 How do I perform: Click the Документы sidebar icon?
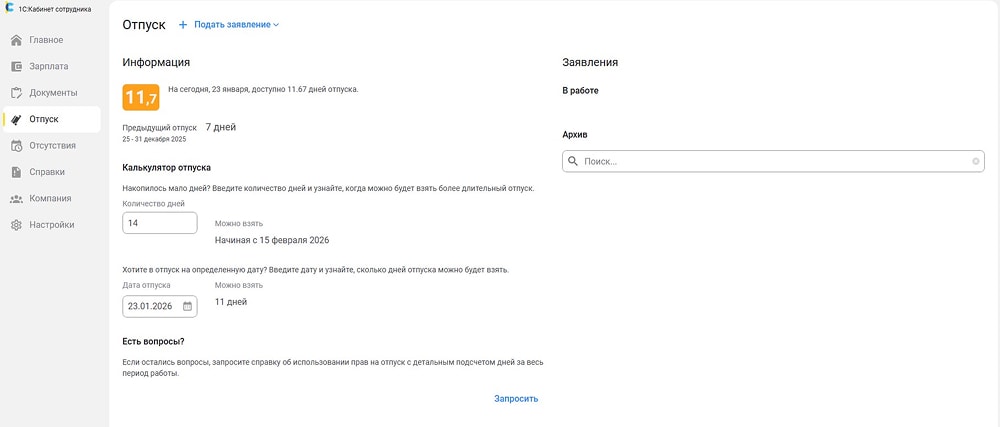point(16,93)
